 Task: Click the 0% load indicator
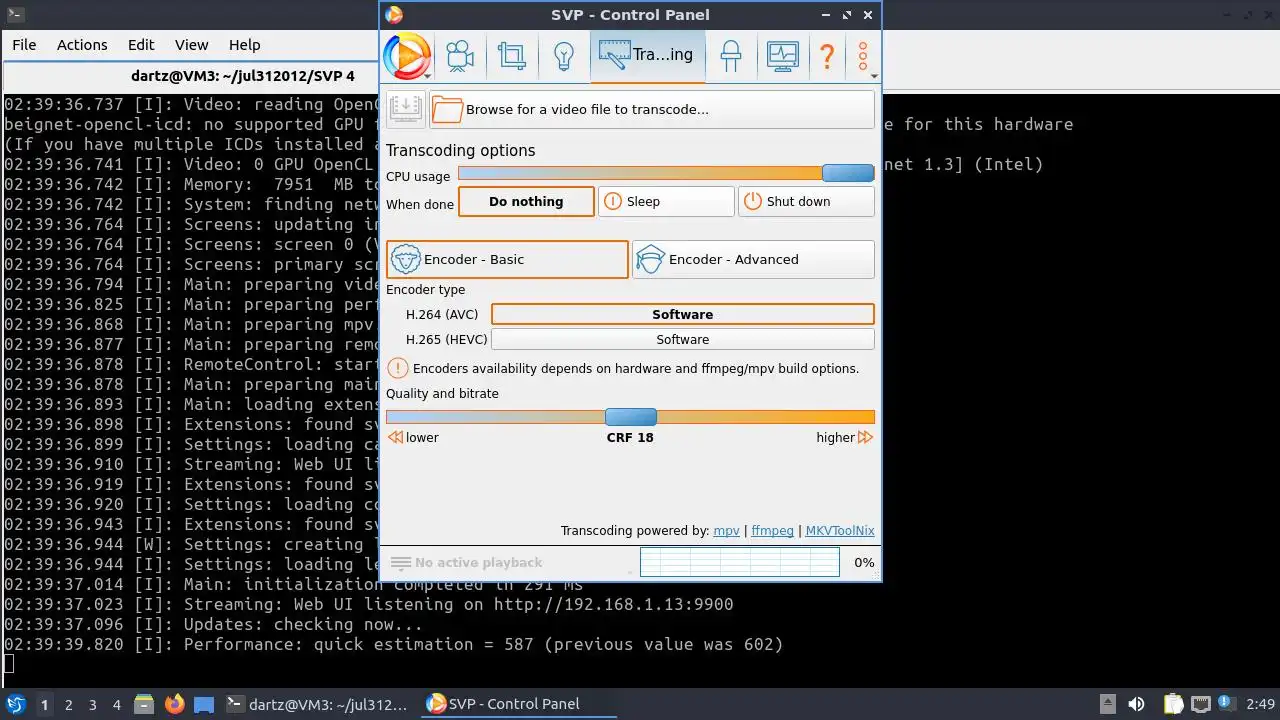click(x=864, y=563)
